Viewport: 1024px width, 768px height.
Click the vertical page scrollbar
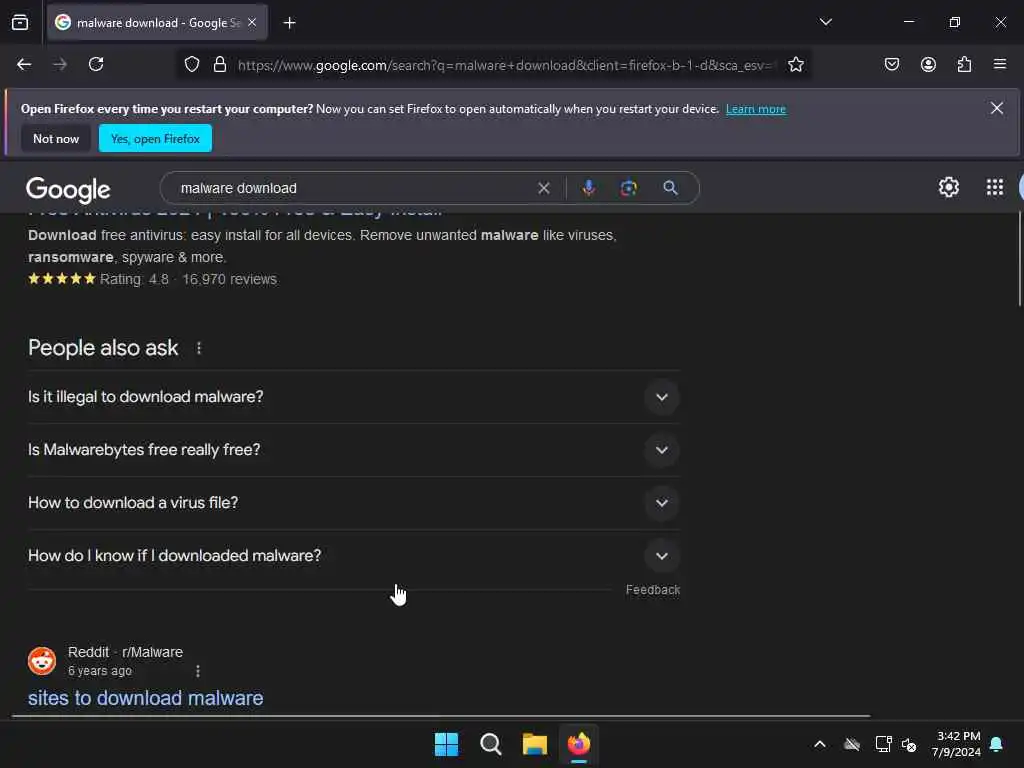[1019, 259]
